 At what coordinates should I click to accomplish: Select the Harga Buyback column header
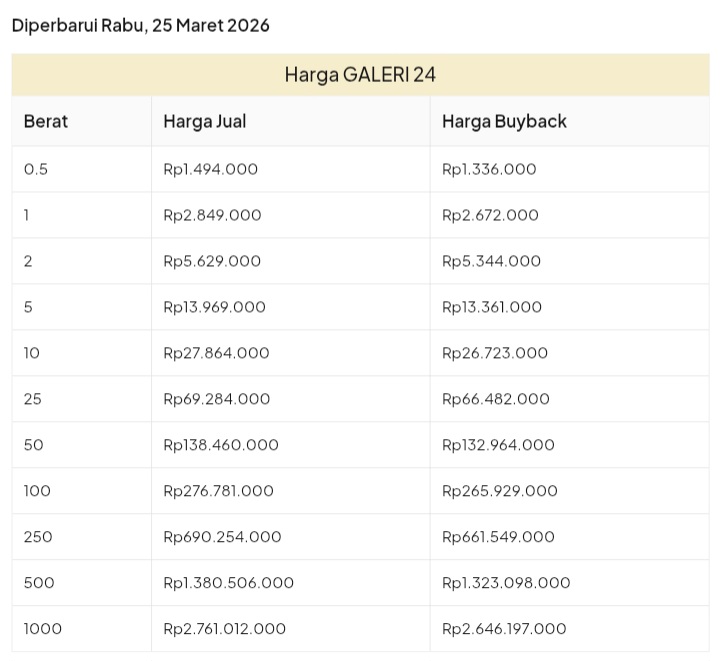[x=504, y=121]
